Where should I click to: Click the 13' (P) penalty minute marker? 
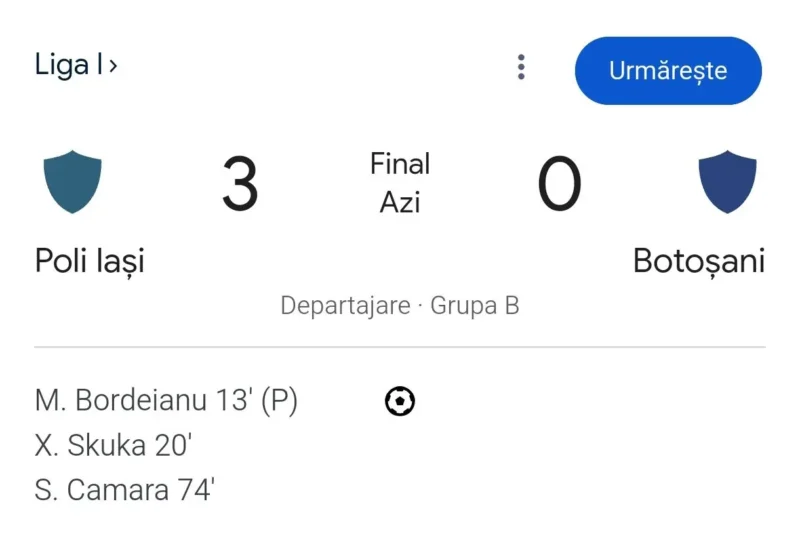click(x=257, y=401)
